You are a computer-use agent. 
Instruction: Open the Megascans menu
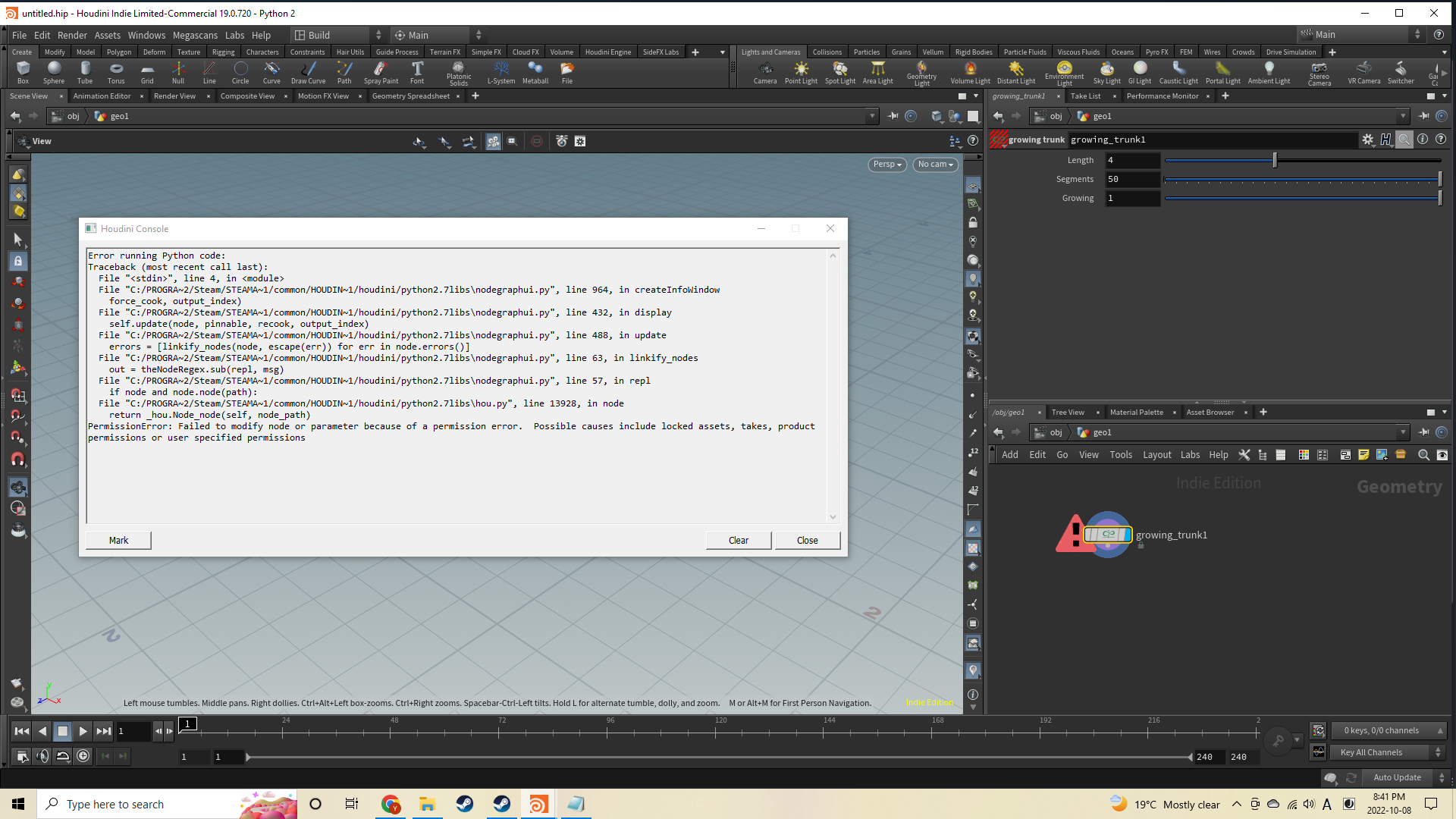coord(195,35)
